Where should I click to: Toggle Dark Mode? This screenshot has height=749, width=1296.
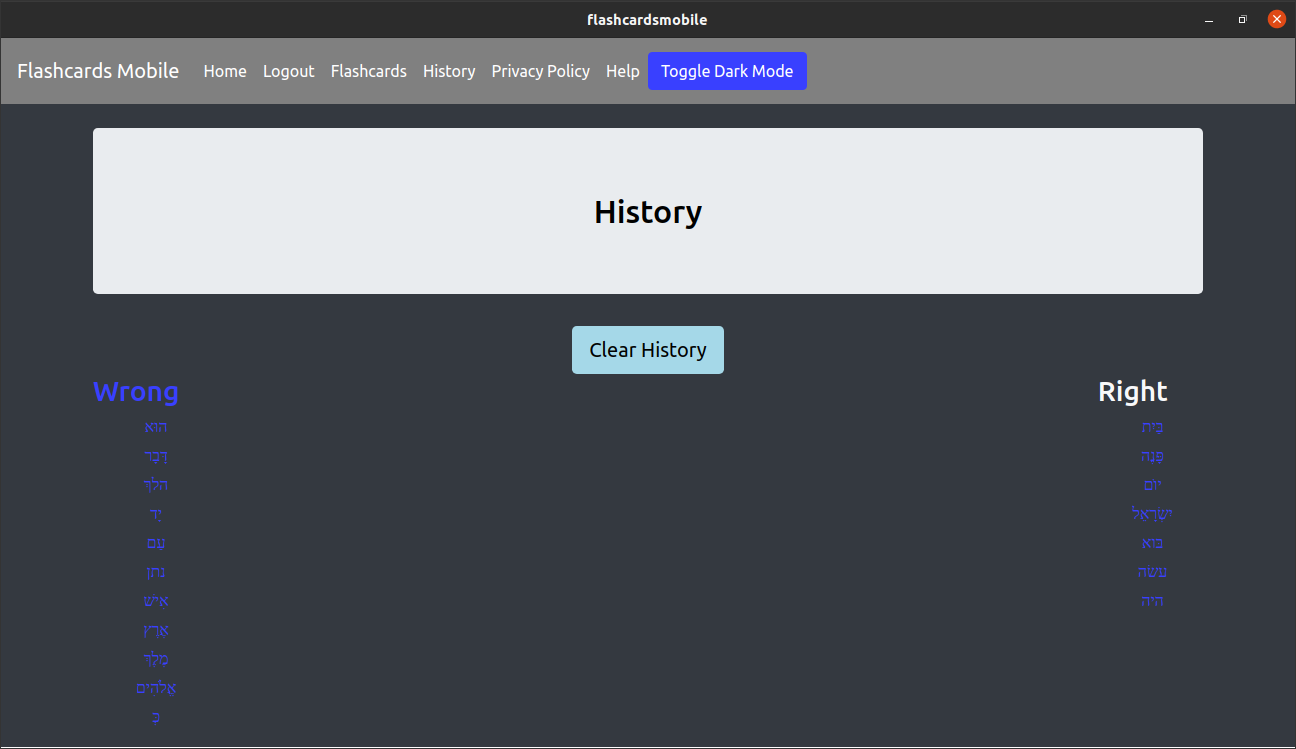tap(727, 71)
